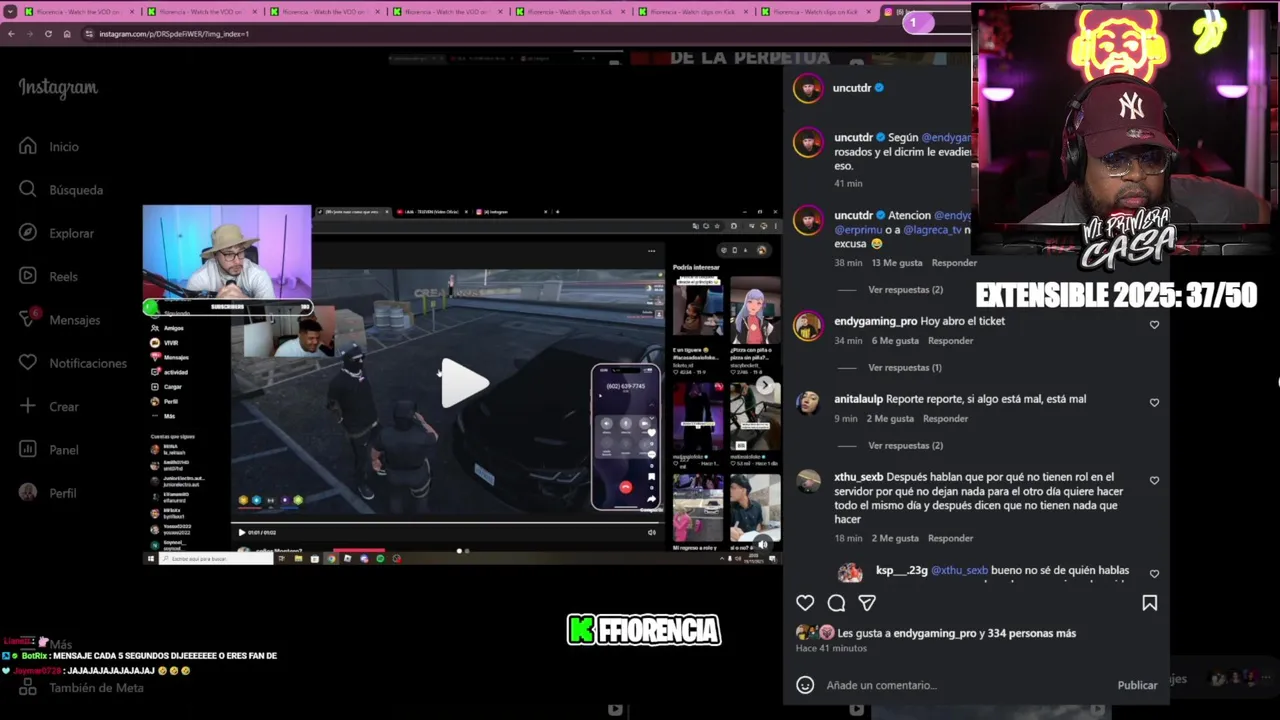The height and width of the screenshot is (720, 1280).
Task: Click Responder under xthu_sexb's comment
Action: pyautogui.click(x=950, y=539)
